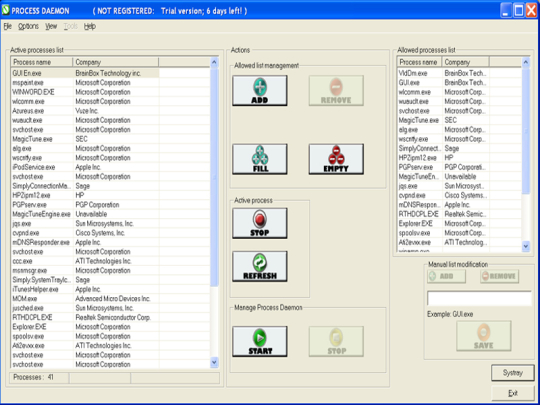Image resolution: width=540 pixels, height=405 pixels.
Task: Select VidDm.exe in allowed processes list
Action: (459, 73)
